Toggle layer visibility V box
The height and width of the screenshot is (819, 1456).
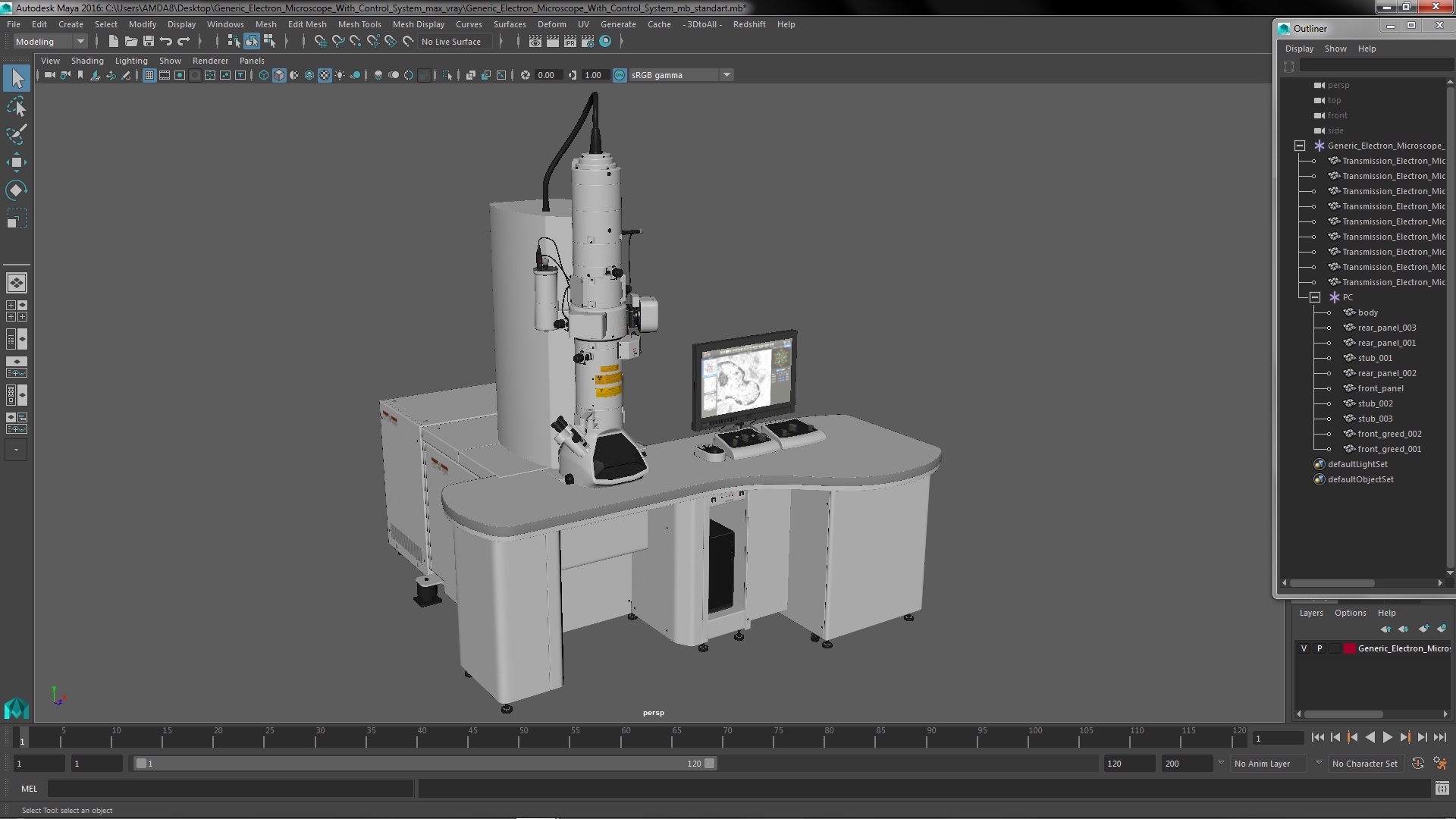coord(1304,648)
